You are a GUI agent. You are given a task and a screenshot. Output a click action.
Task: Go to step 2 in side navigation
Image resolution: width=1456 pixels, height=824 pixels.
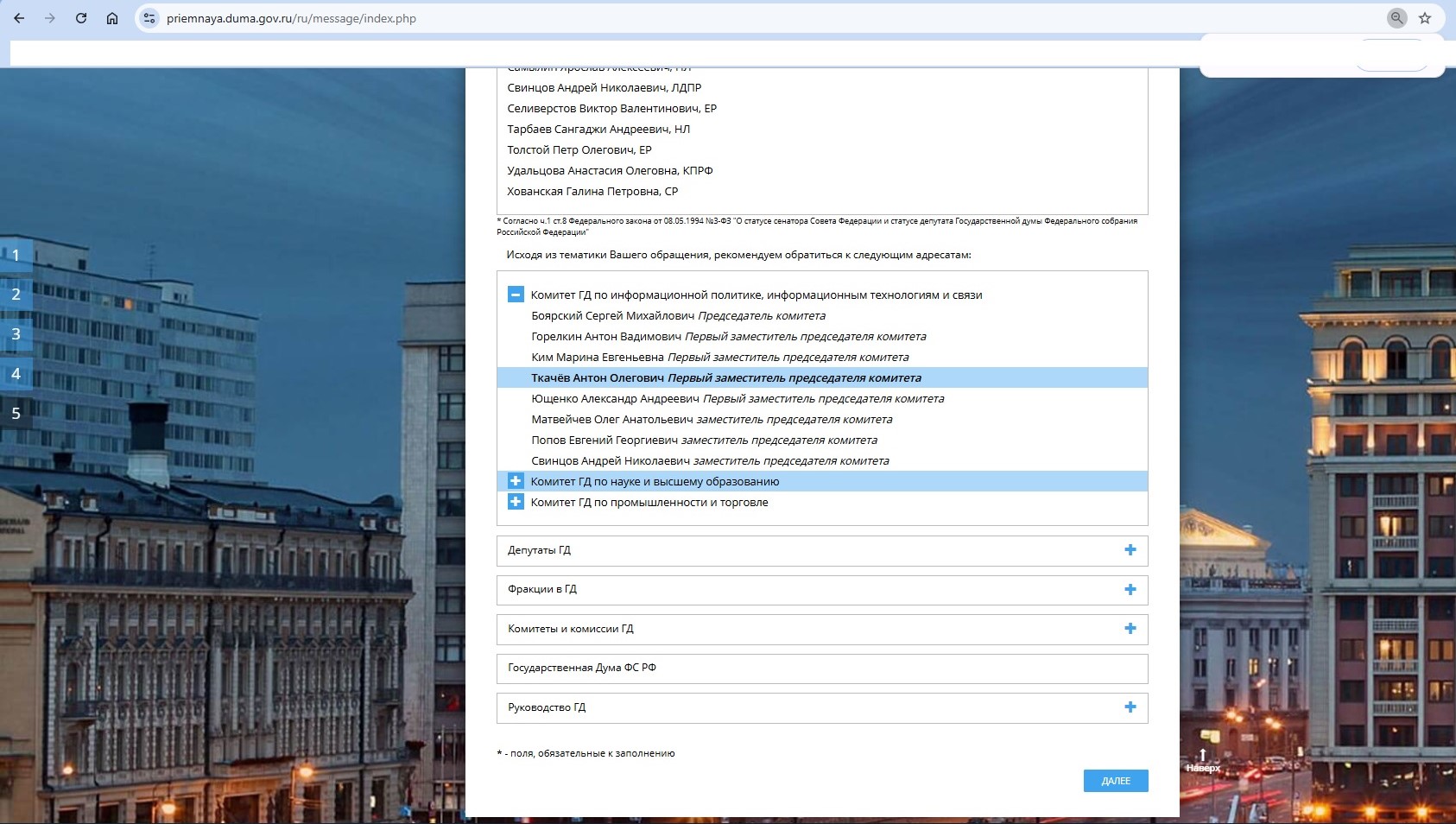(x=16, y=295)
